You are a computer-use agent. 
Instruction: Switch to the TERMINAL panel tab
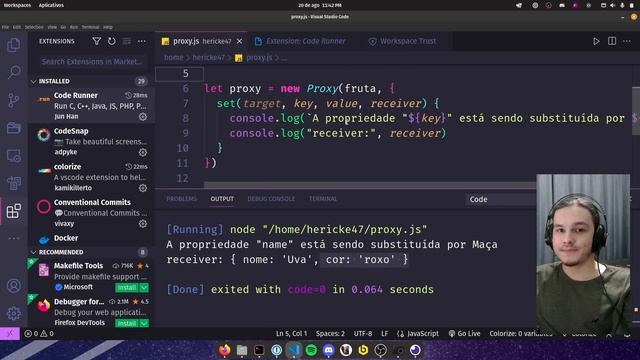click(323, 199)
